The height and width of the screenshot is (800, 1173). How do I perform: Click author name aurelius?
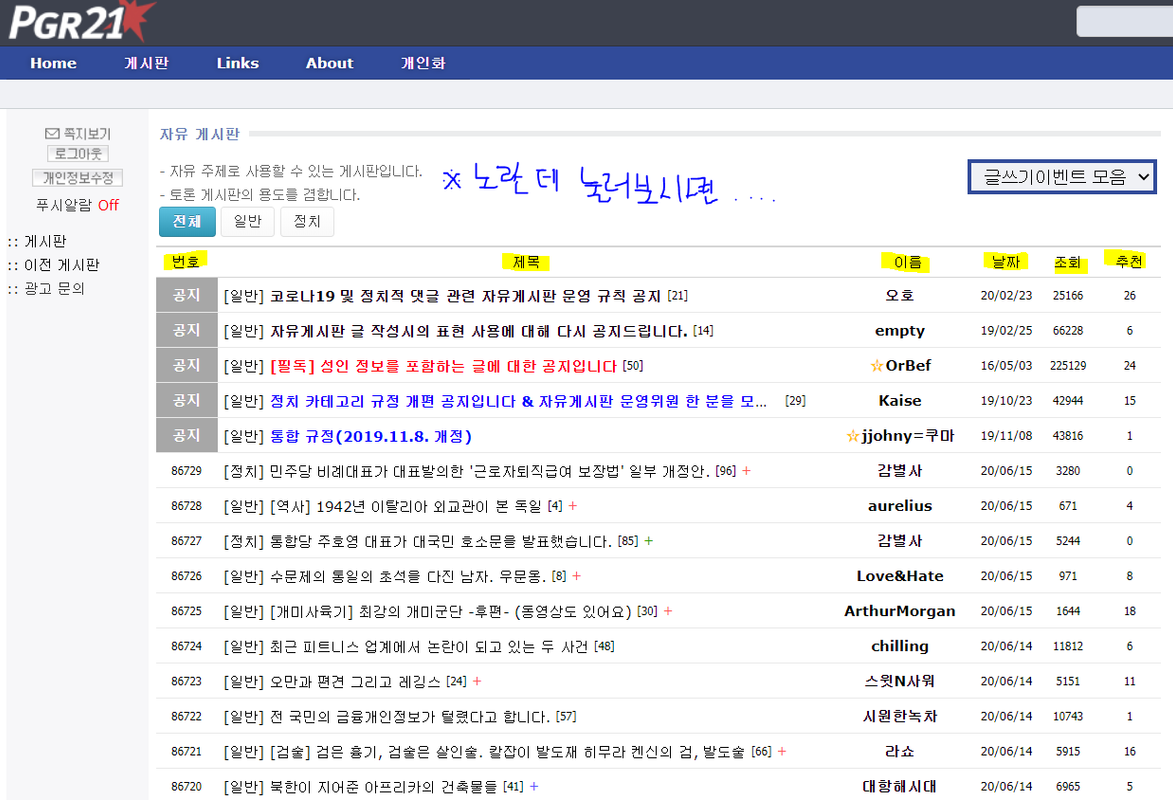pos(900,506)
